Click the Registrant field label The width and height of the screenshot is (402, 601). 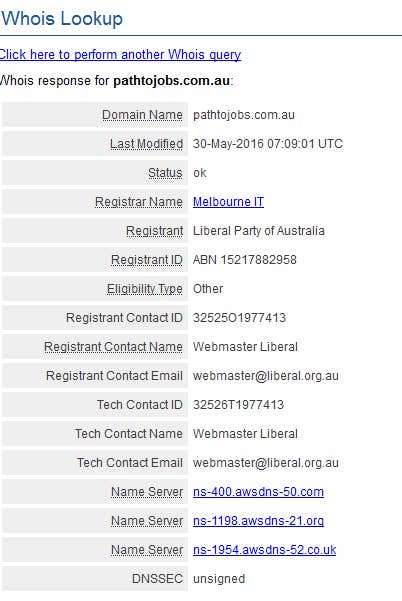pyautogui.click(x=154, y=231)
